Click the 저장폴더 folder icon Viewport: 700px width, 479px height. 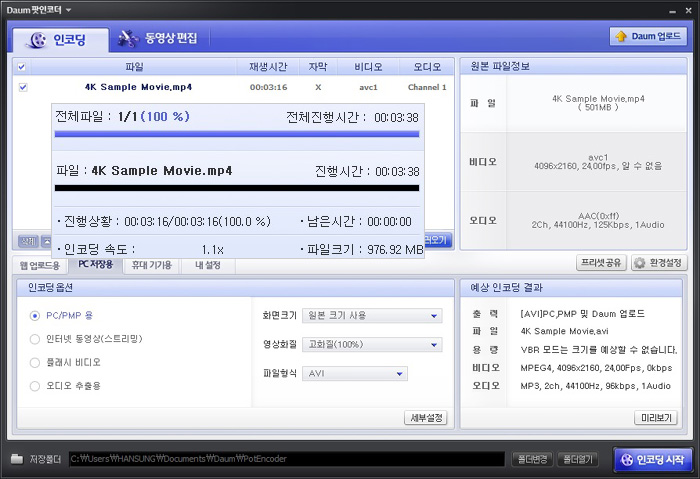point(17,458)
